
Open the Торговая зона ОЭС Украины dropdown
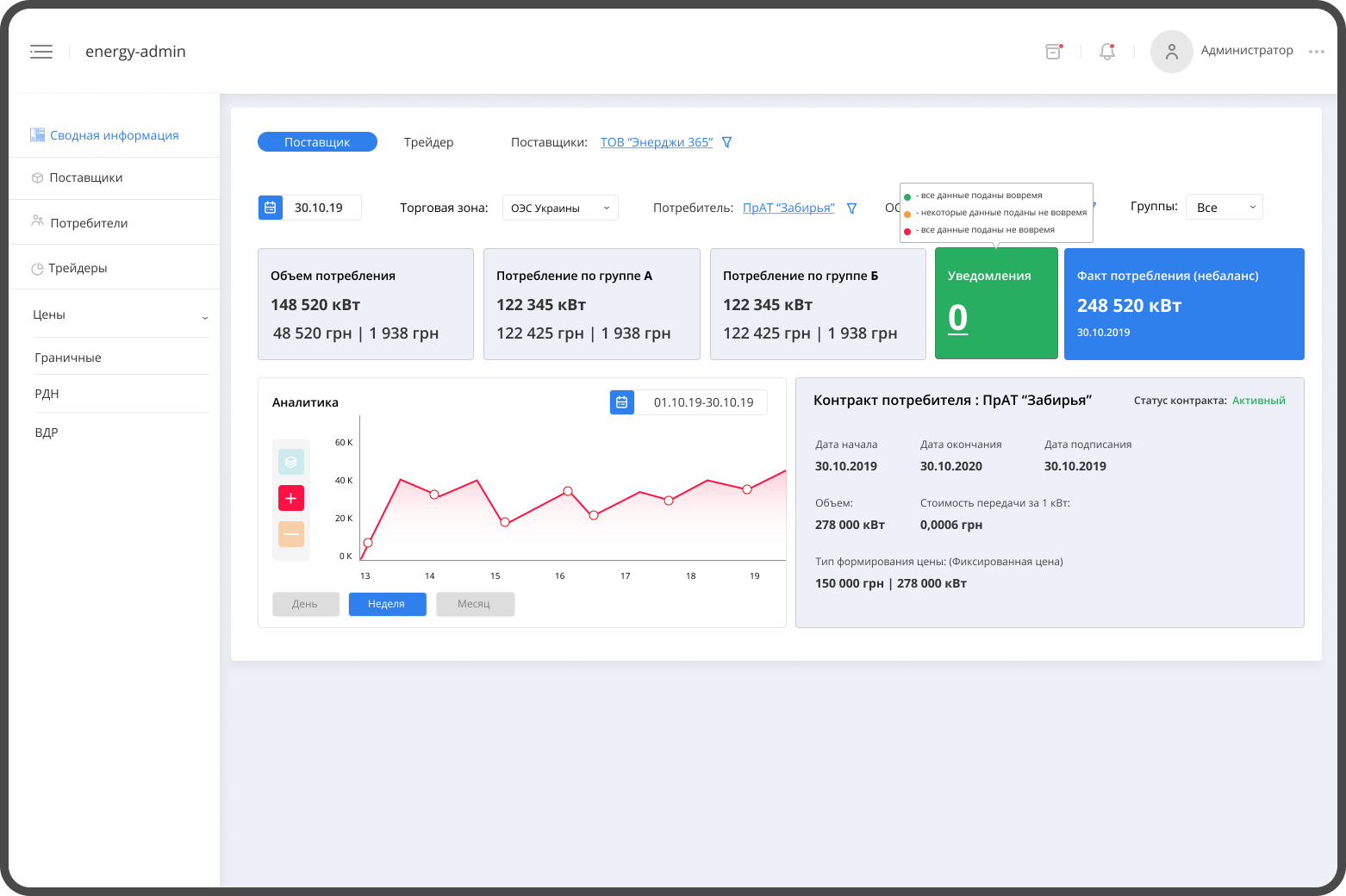point(560,208)
